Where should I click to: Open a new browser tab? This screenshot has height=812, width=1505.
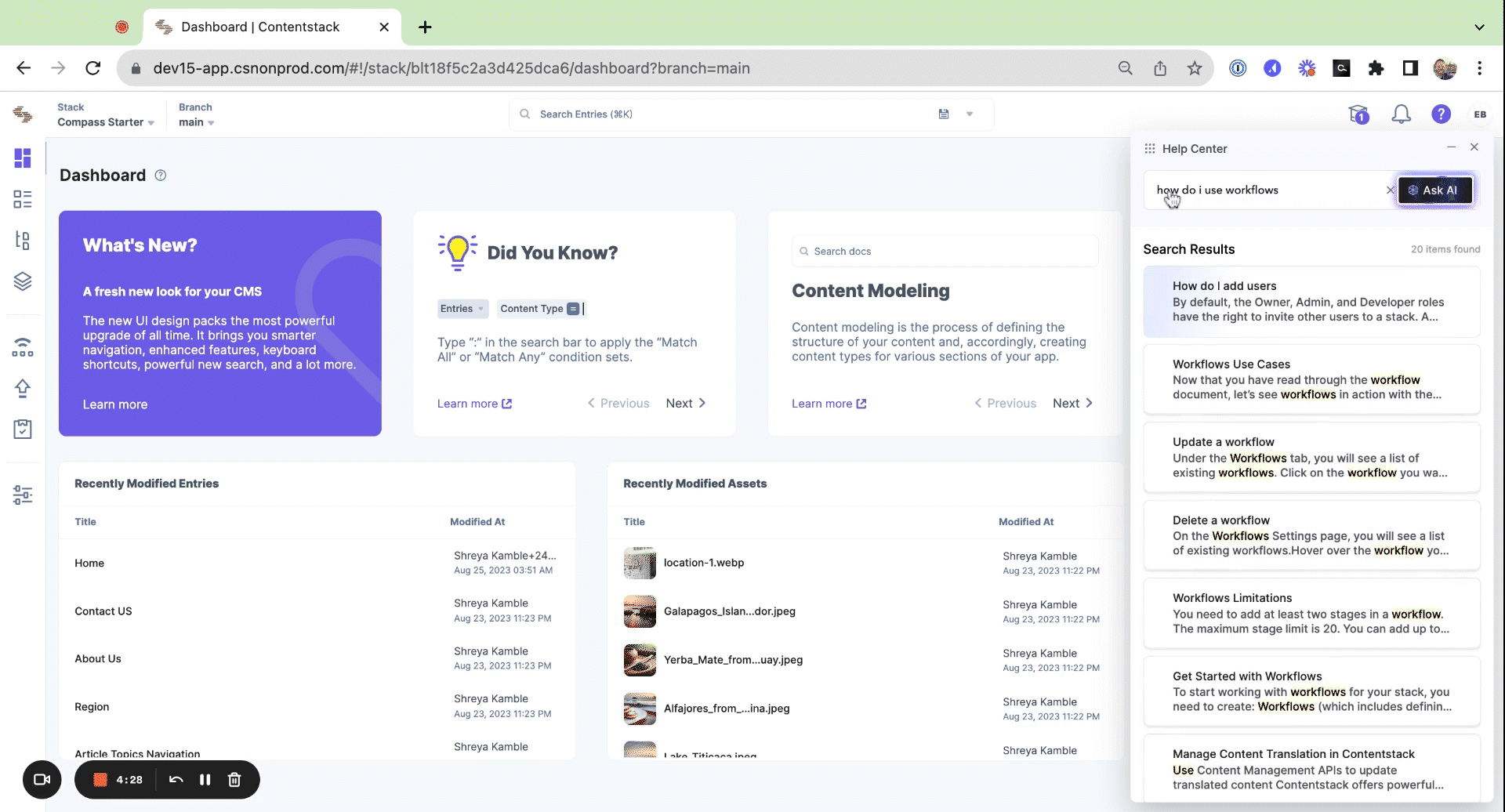[425, 27]
